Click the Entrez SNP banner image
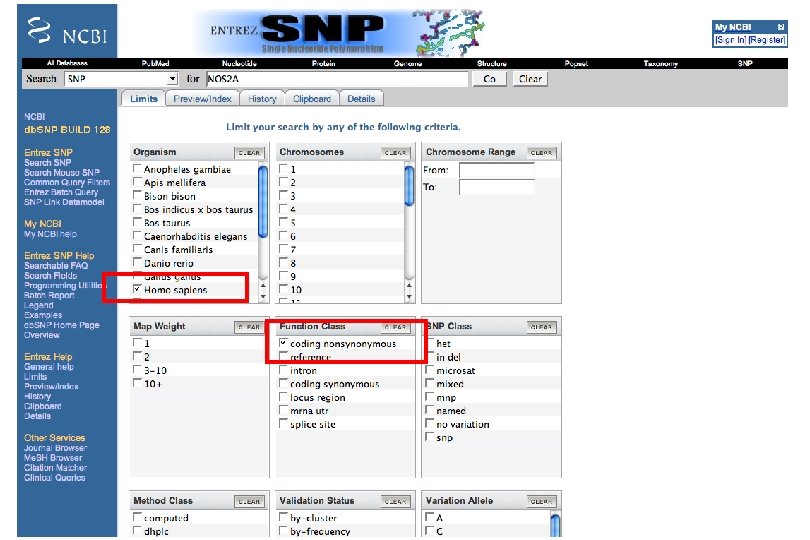The height and width of the screenshot is (540, 810). coord(341,32)
